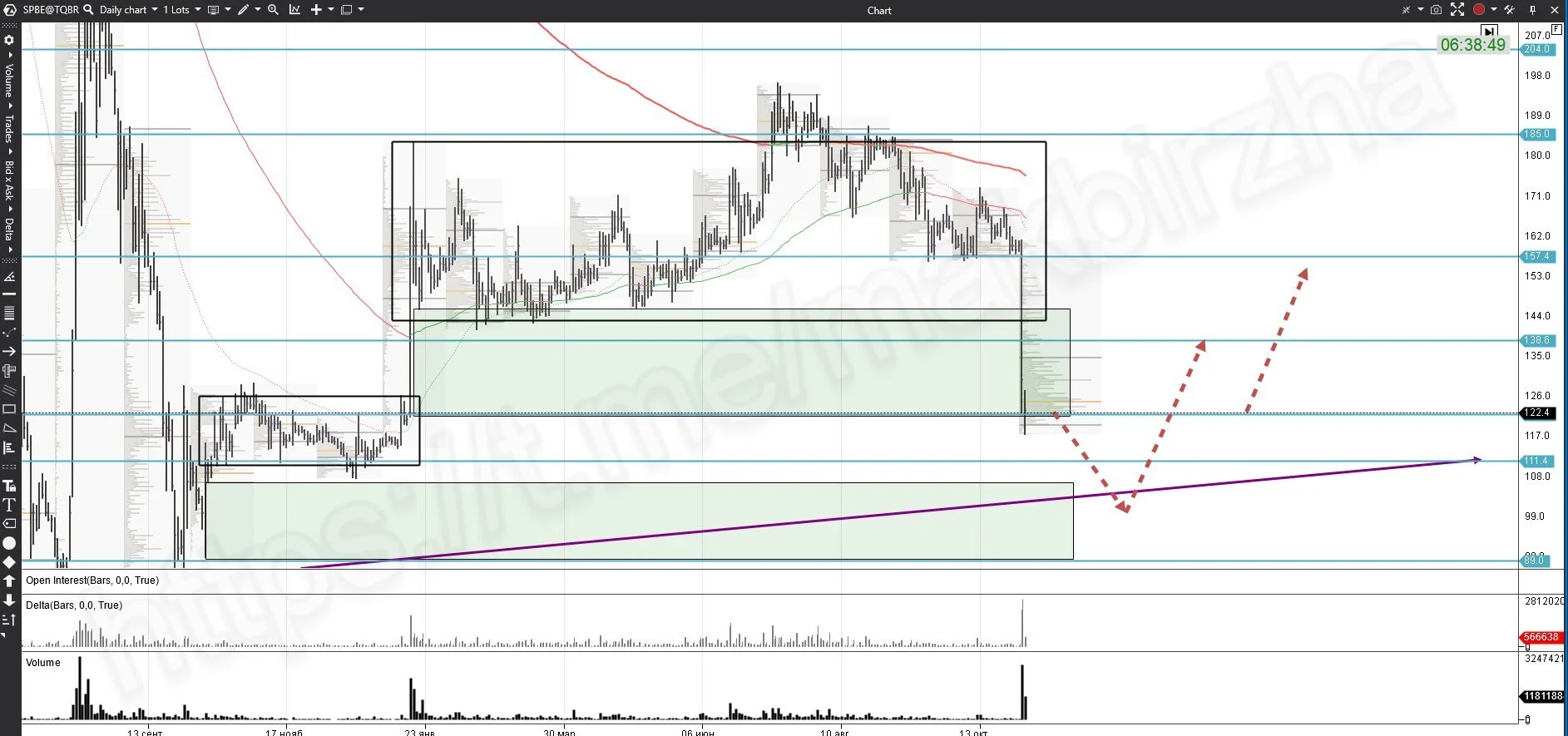
Task: Click the fullscreen expand arrows icon
Action: [1457, 10]
